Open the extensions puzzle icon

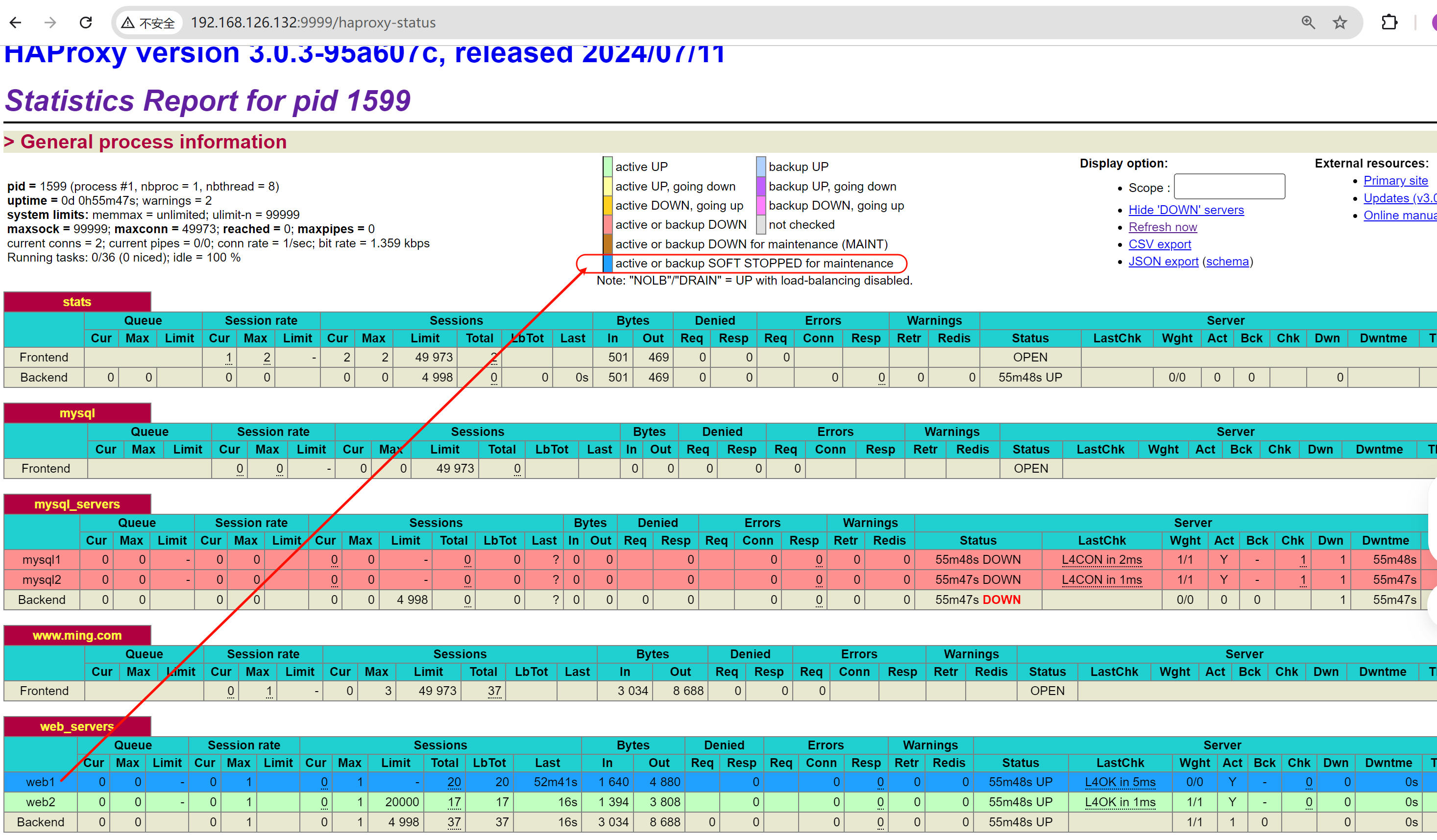click(x=1389, y=22)
